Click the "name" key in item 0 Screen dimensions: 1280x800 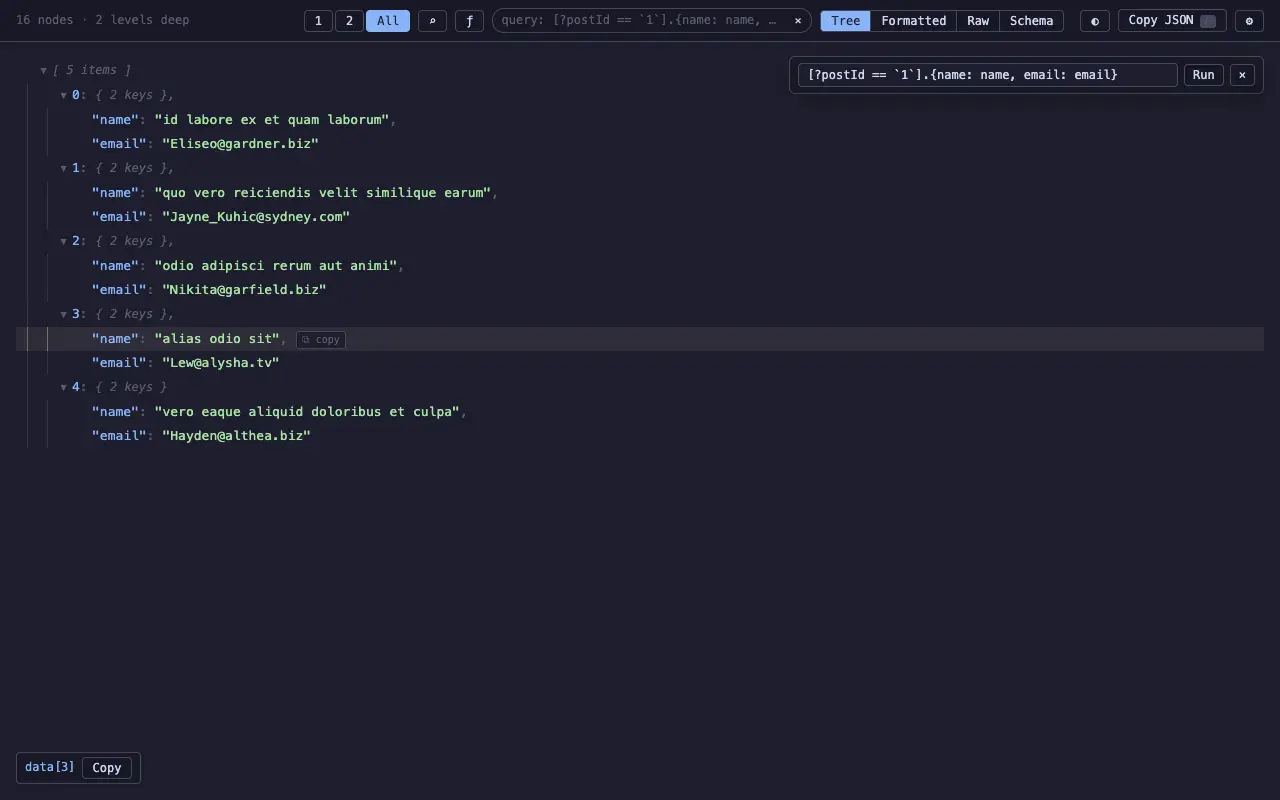[x=115, y=120]
